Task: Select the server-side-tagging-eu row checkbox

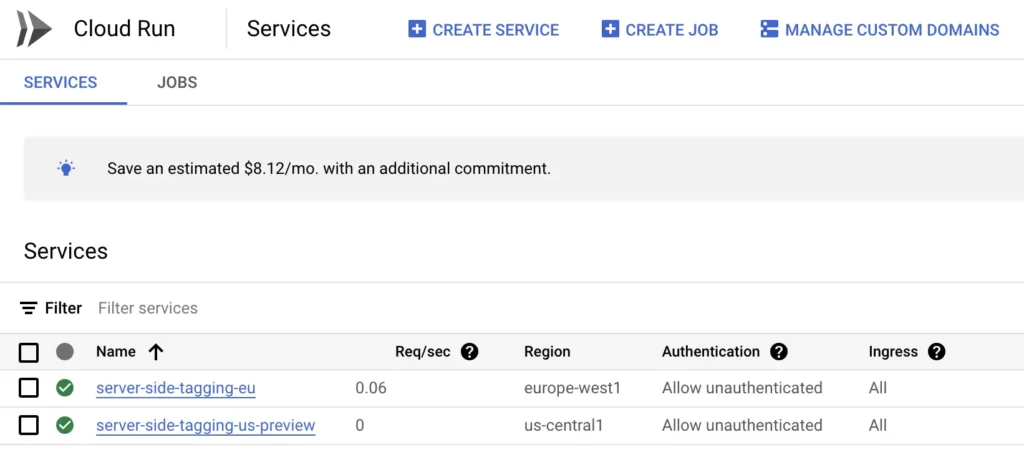Action: (29, 388)
